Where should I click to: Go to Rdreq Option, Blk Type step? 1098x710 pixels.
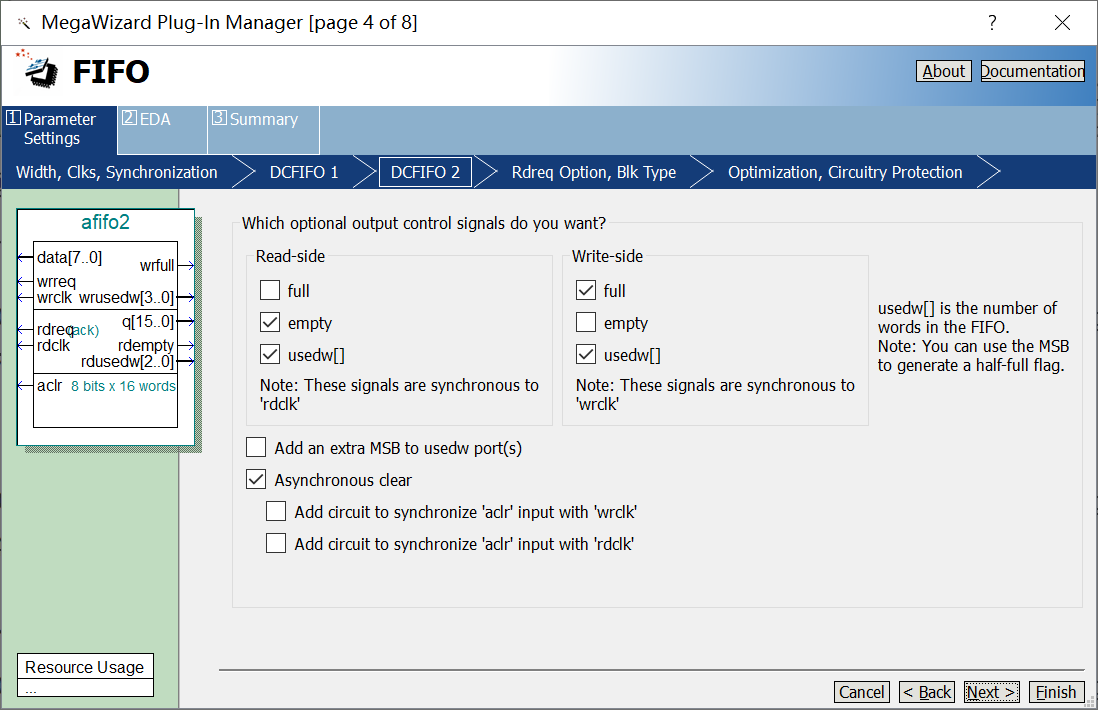(594, 172)
